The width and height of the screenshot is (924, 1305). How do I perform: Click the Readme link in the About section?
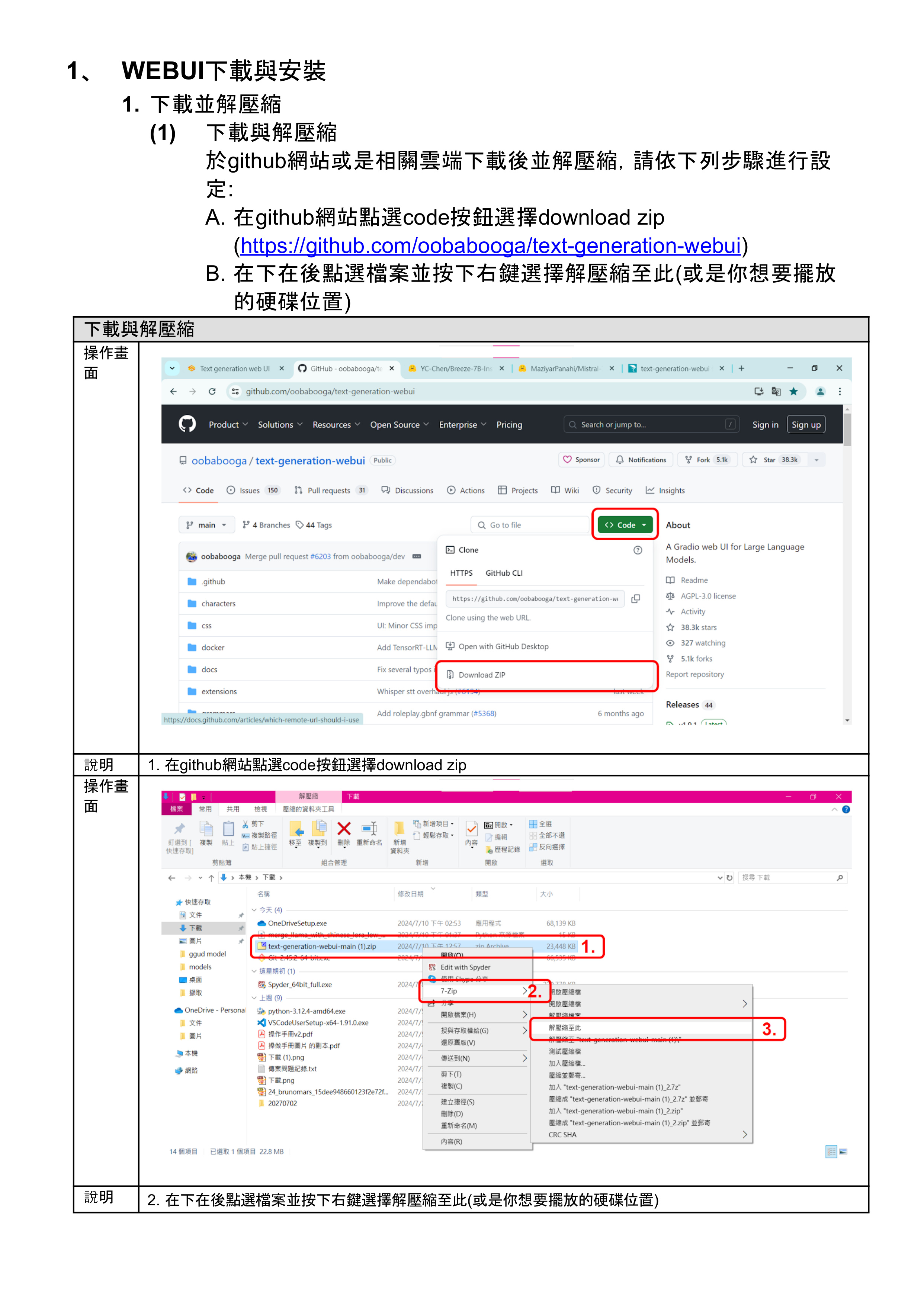694,580
